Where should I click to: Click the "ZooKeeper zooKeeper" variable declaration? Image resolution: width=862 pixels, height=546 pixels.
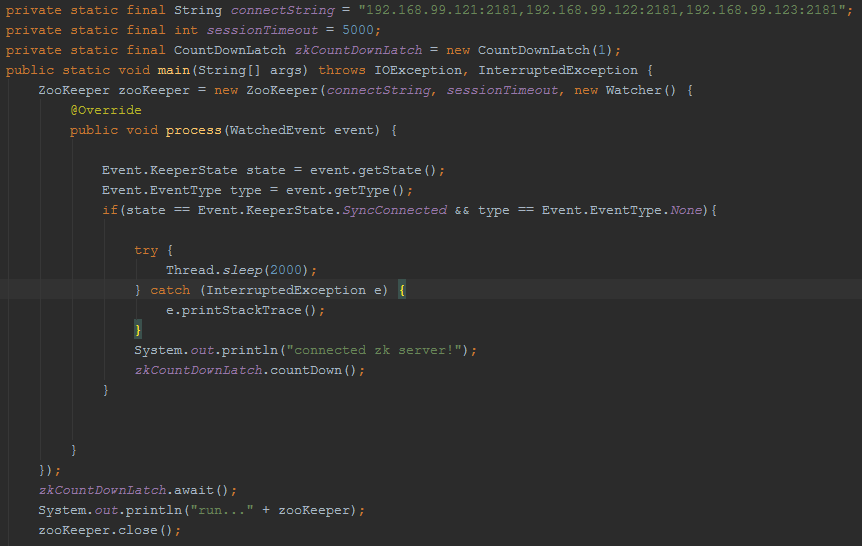click(114, 90)
